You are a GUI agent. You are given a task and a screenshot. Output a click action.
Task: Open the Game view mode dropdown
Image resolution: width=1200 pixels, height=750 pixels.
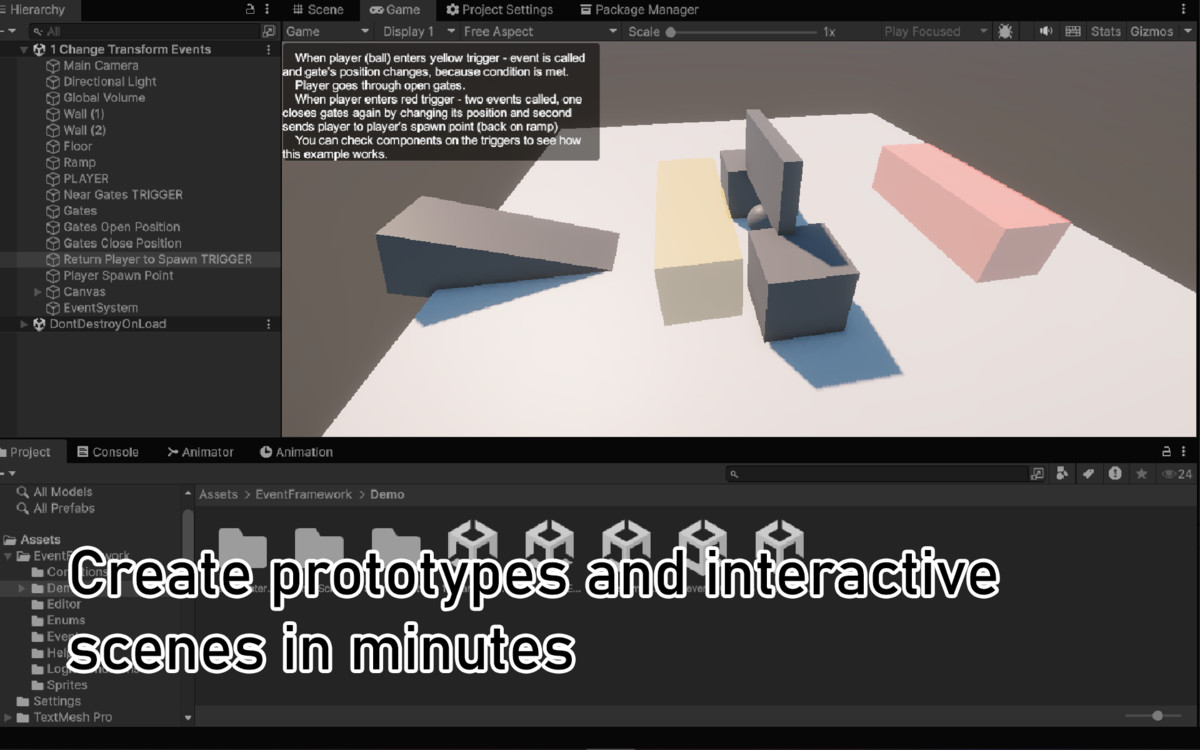(329, 31)
